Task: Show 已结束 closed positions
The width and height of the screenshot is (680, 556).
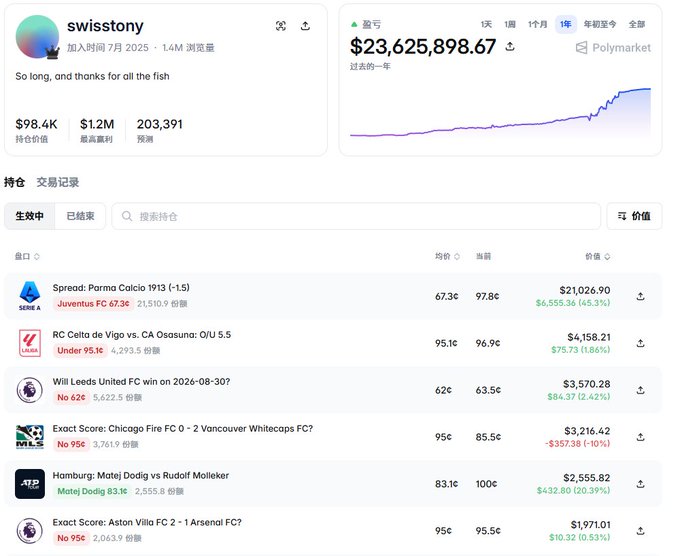Action: [80, 216]
